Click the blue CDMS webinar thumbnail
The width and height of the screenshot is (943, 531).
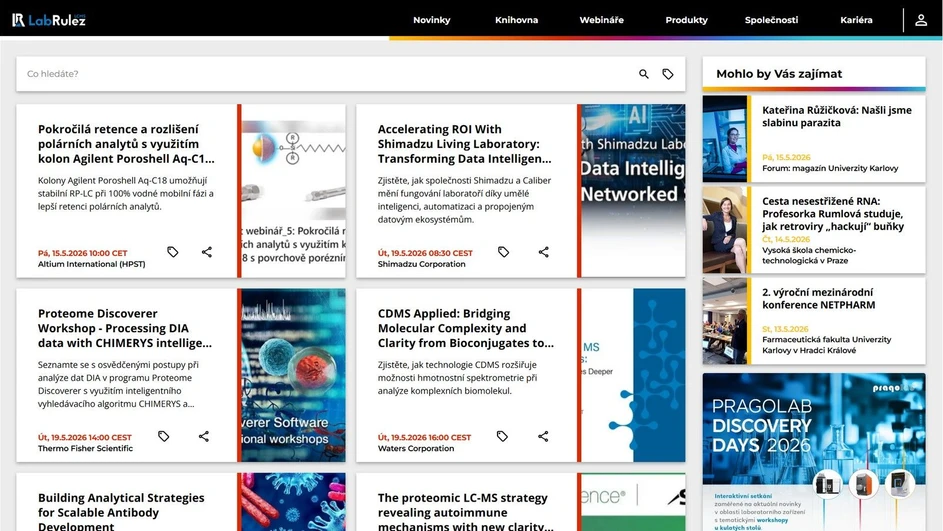[x=633, y=375]
